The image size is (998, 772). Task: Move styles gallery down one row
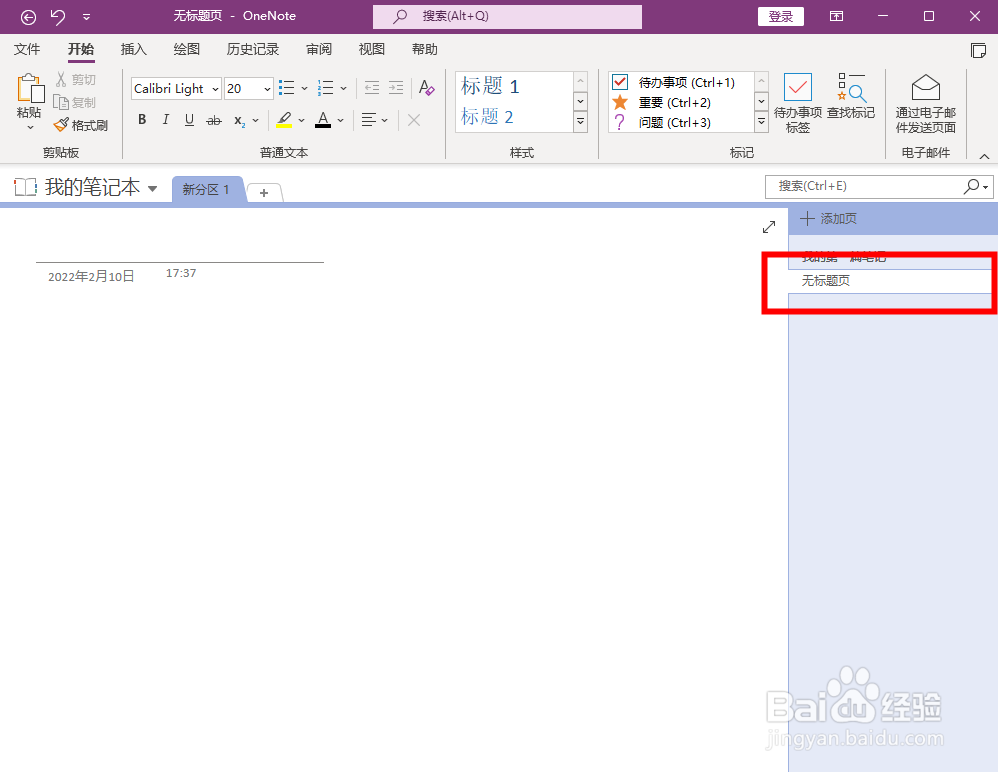pos(580,101)
